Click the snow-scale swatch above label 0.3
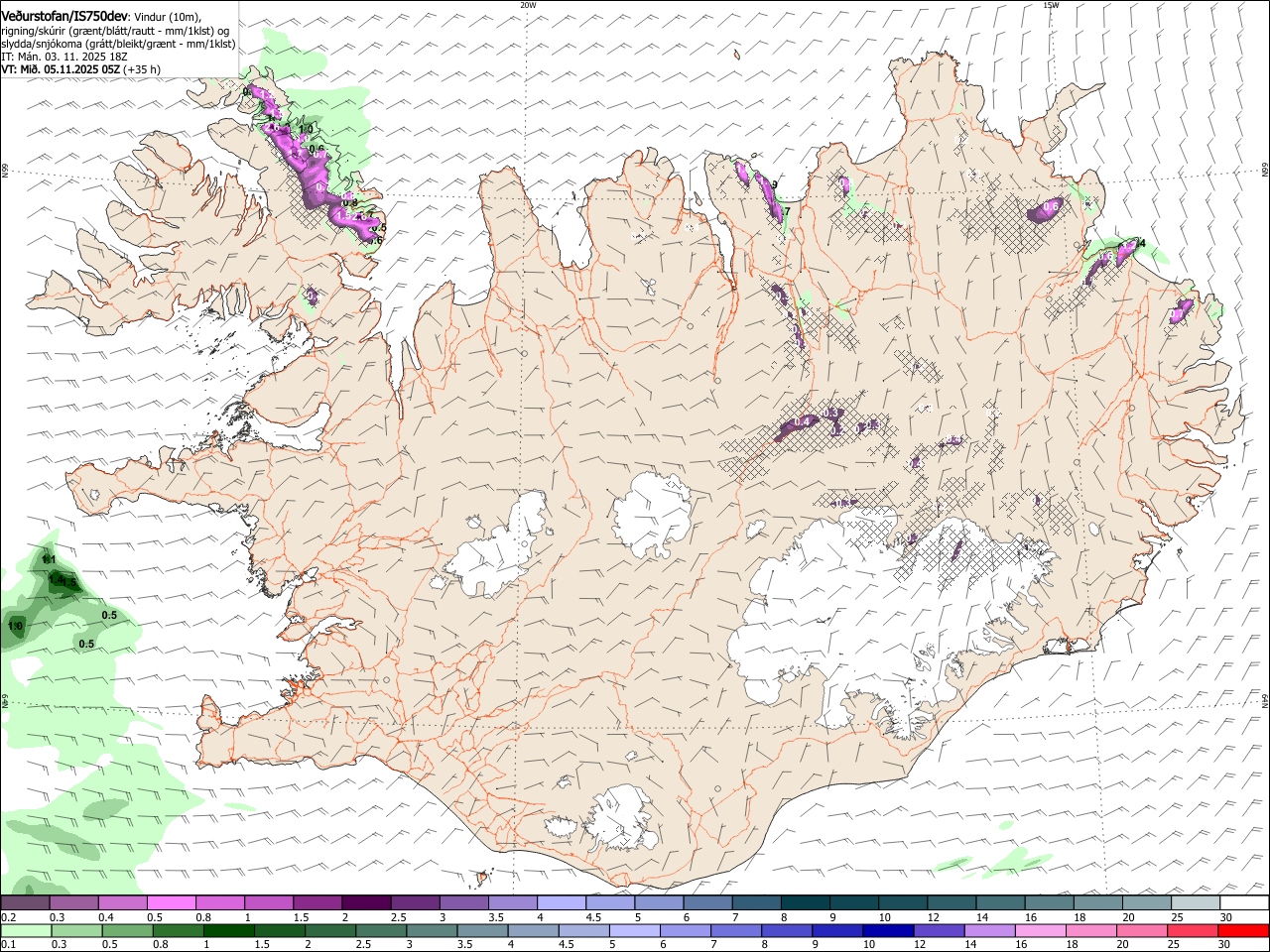Screen dimensions: 1270x952 [73, 903]
